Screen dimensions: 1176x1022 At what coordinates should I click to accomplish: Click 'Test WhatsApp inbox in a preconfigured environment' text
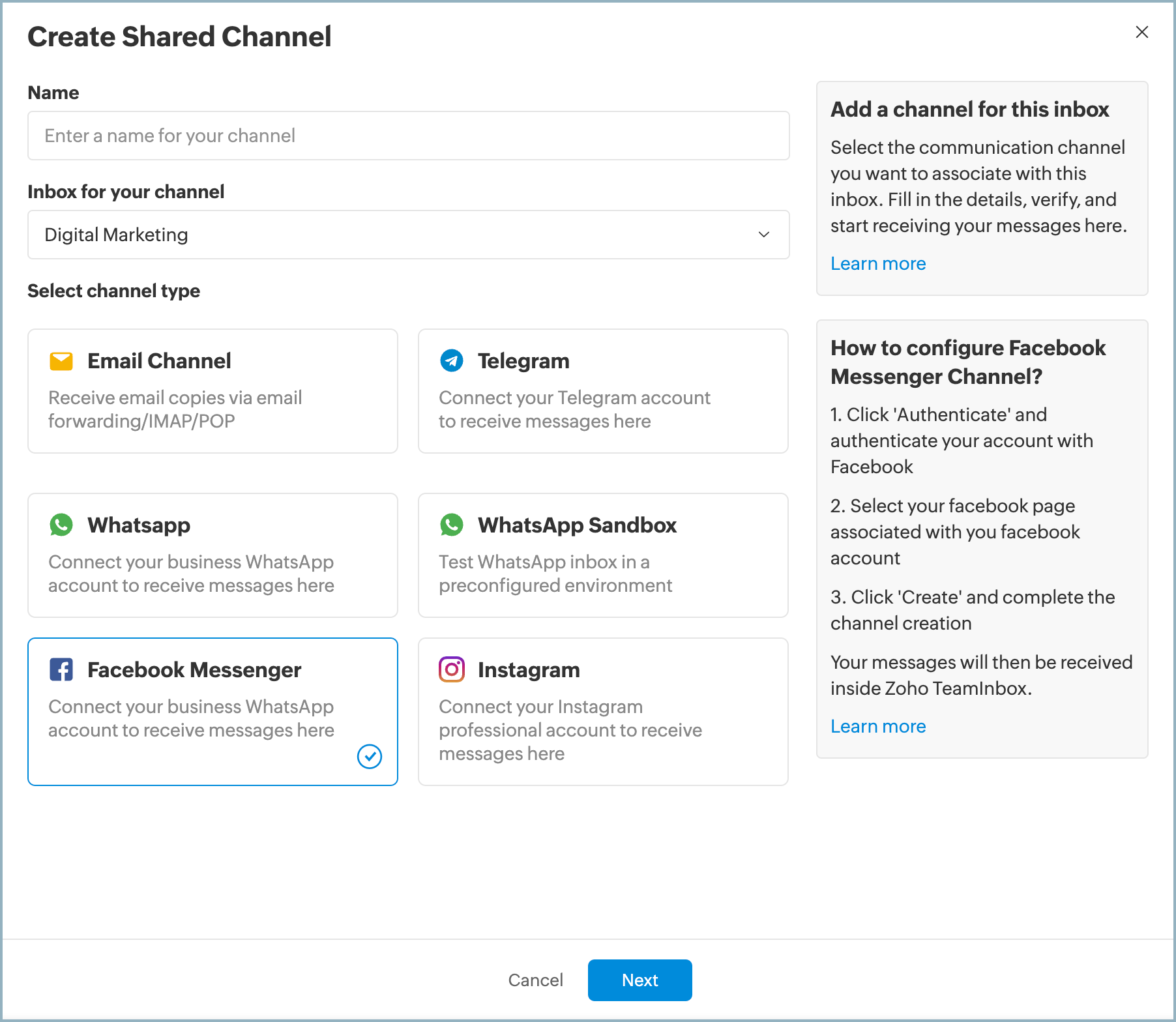coord(555,574)
